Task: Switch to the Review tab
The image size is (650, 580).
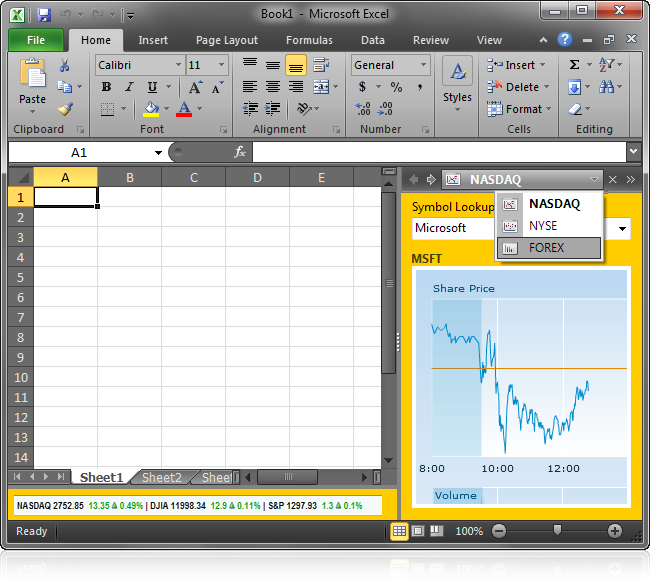Action: point(431,40)
